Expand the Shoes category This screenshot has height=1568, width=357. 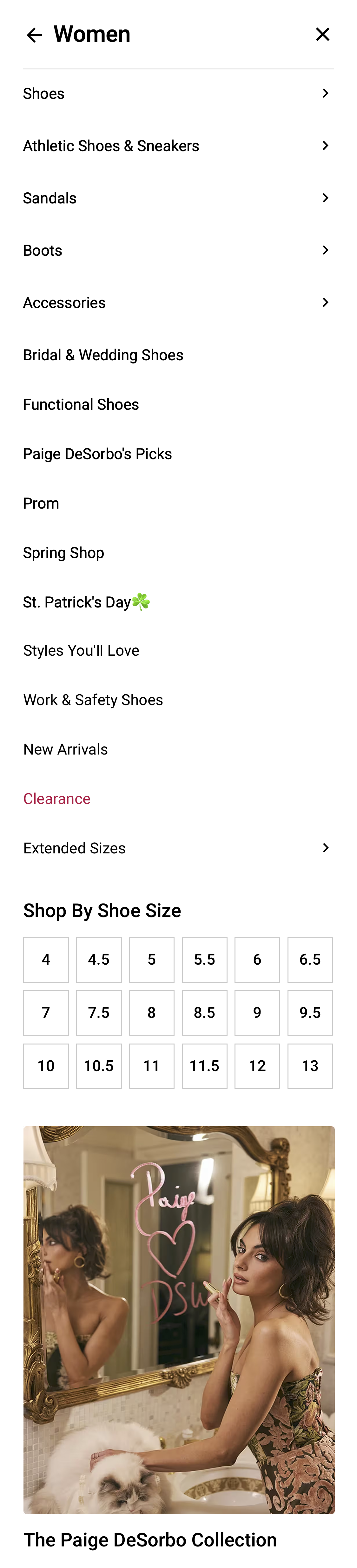click(x=325, y=93)
